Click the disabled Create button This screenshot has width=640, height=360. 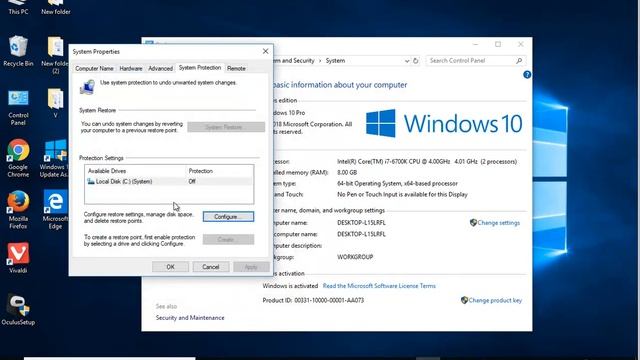pyautogui.click(x=228, y=240)
